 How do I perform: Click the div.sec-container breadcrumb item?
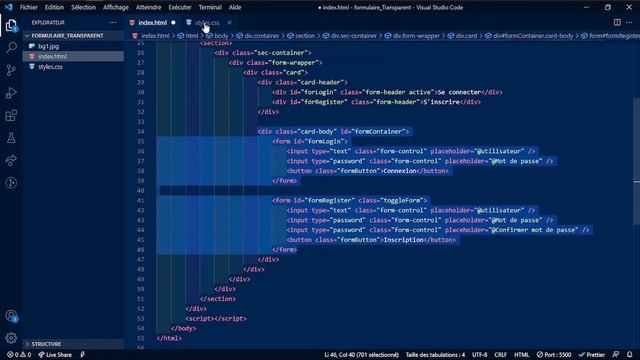[353, 36]
